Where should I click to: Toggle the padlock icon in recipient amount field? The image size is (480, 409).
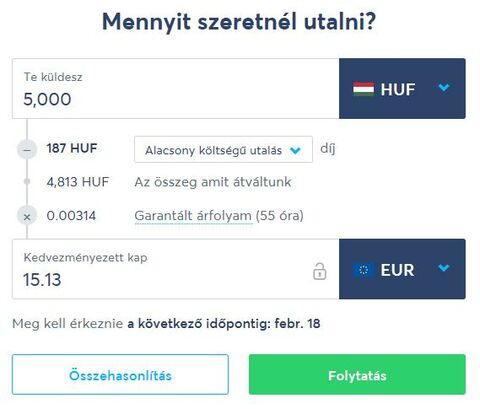click(319, 271)
